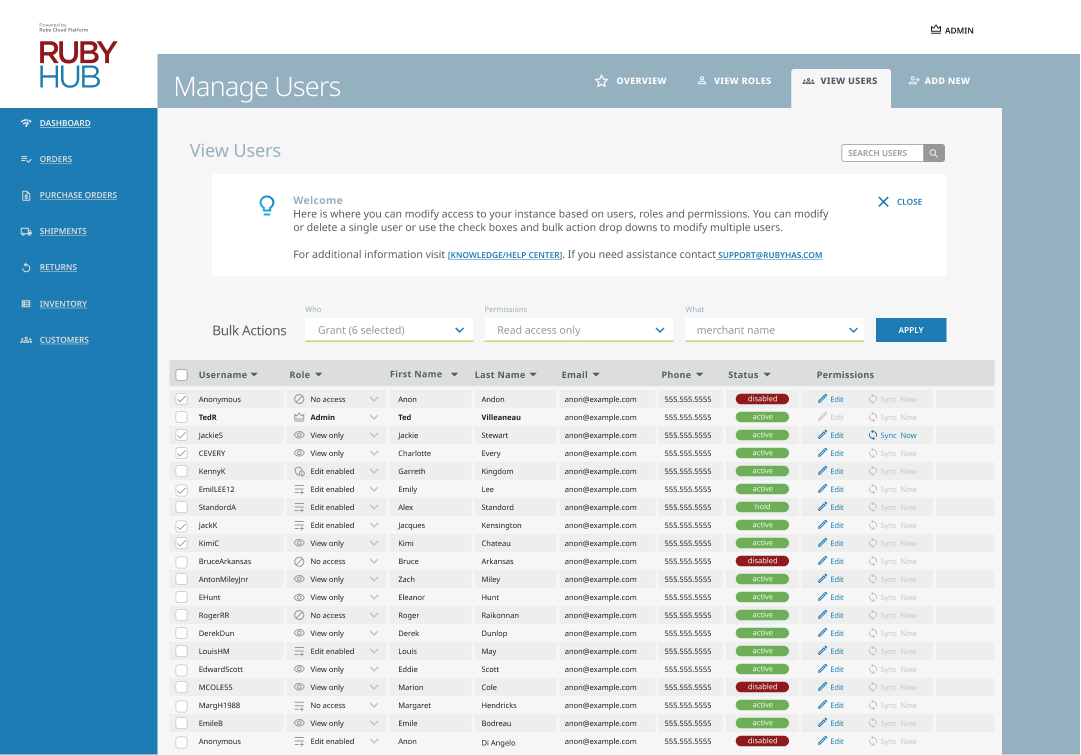Open the Knowledge/Help Center link
The image size is (1081, 755).
pyautogui.click(x=505, y=255)
